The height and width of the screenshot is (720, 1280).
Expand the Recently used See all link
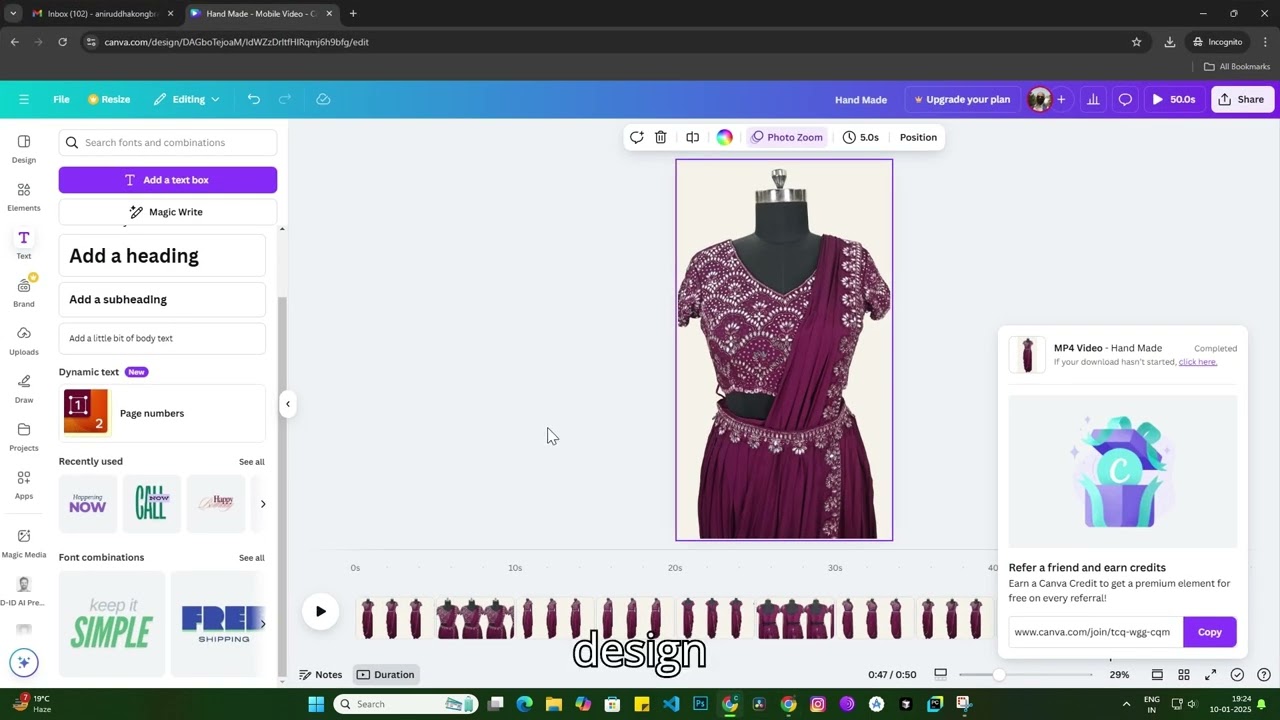(252, 462)
